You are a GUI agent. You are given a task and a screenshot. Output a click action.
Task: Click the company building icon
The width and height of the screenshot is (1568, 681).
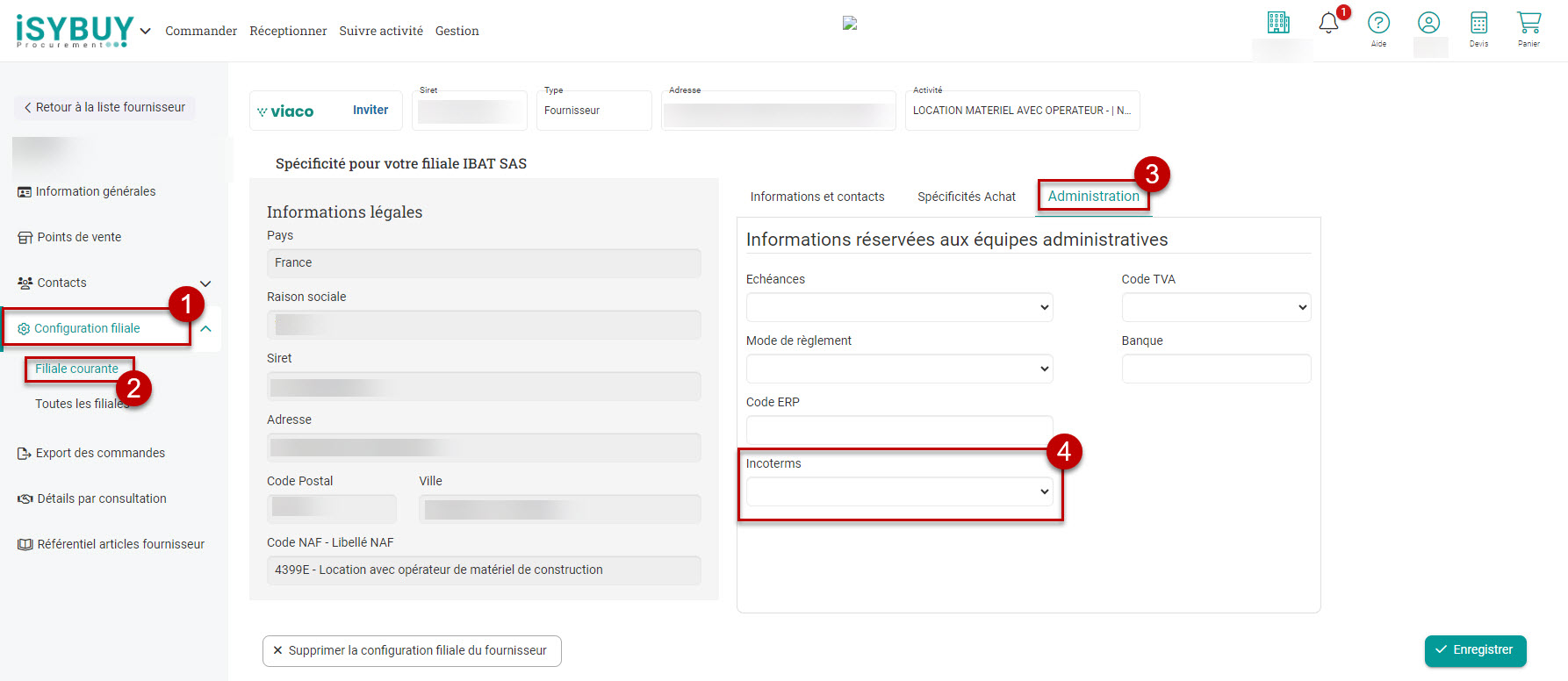[x=1278, y=23]
